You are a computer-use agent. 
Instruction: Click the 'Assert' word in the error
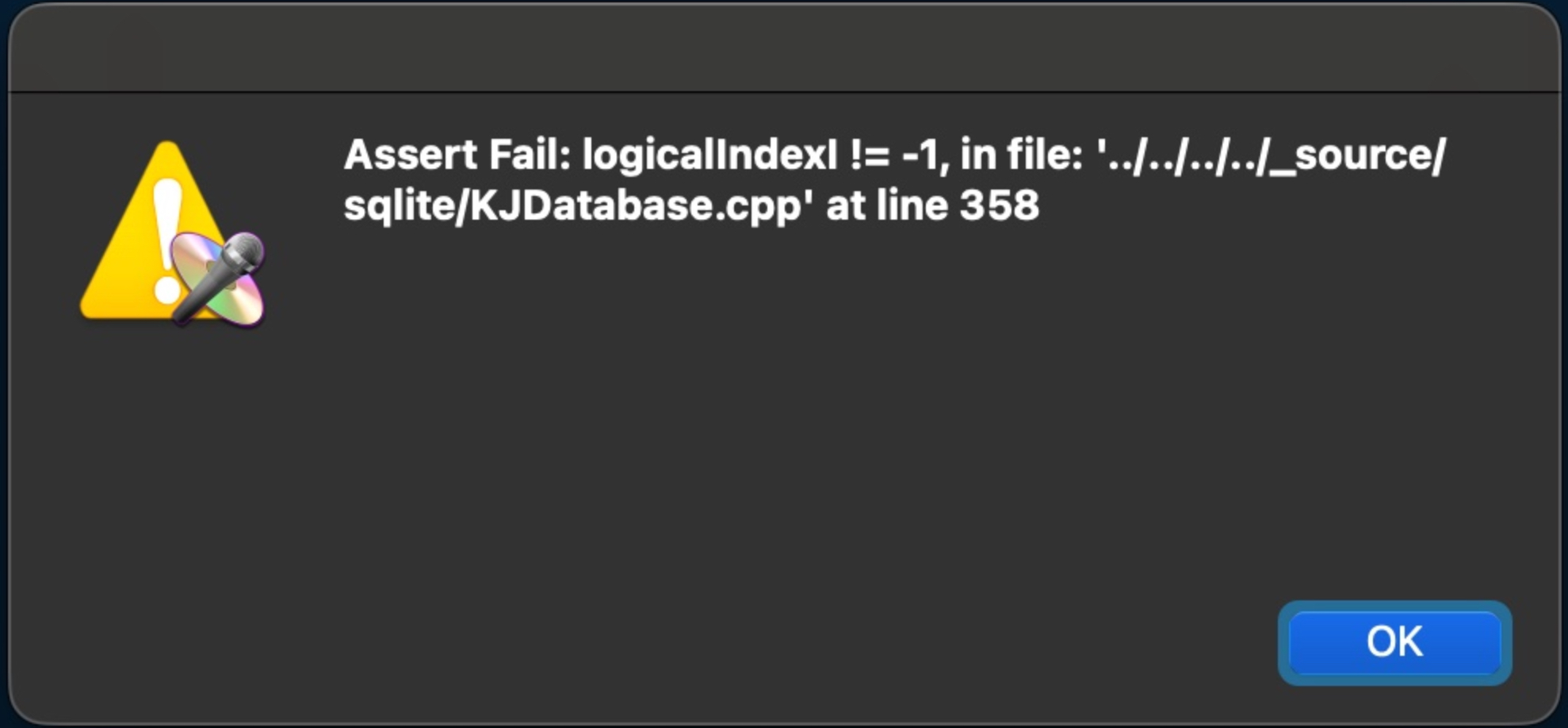tap(411, 155)
